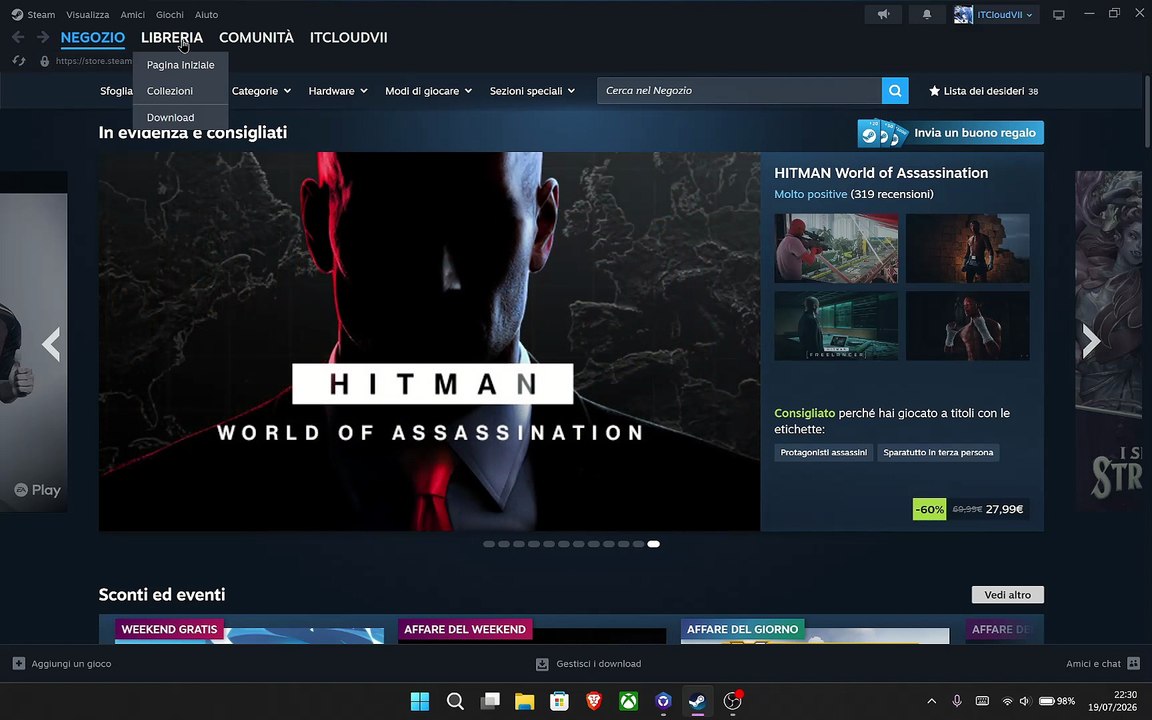Image resolution: width=1152 pixels, height=720 pixels.
Task: Open Brave browser from the taskbar
Action: coord(594,701)
